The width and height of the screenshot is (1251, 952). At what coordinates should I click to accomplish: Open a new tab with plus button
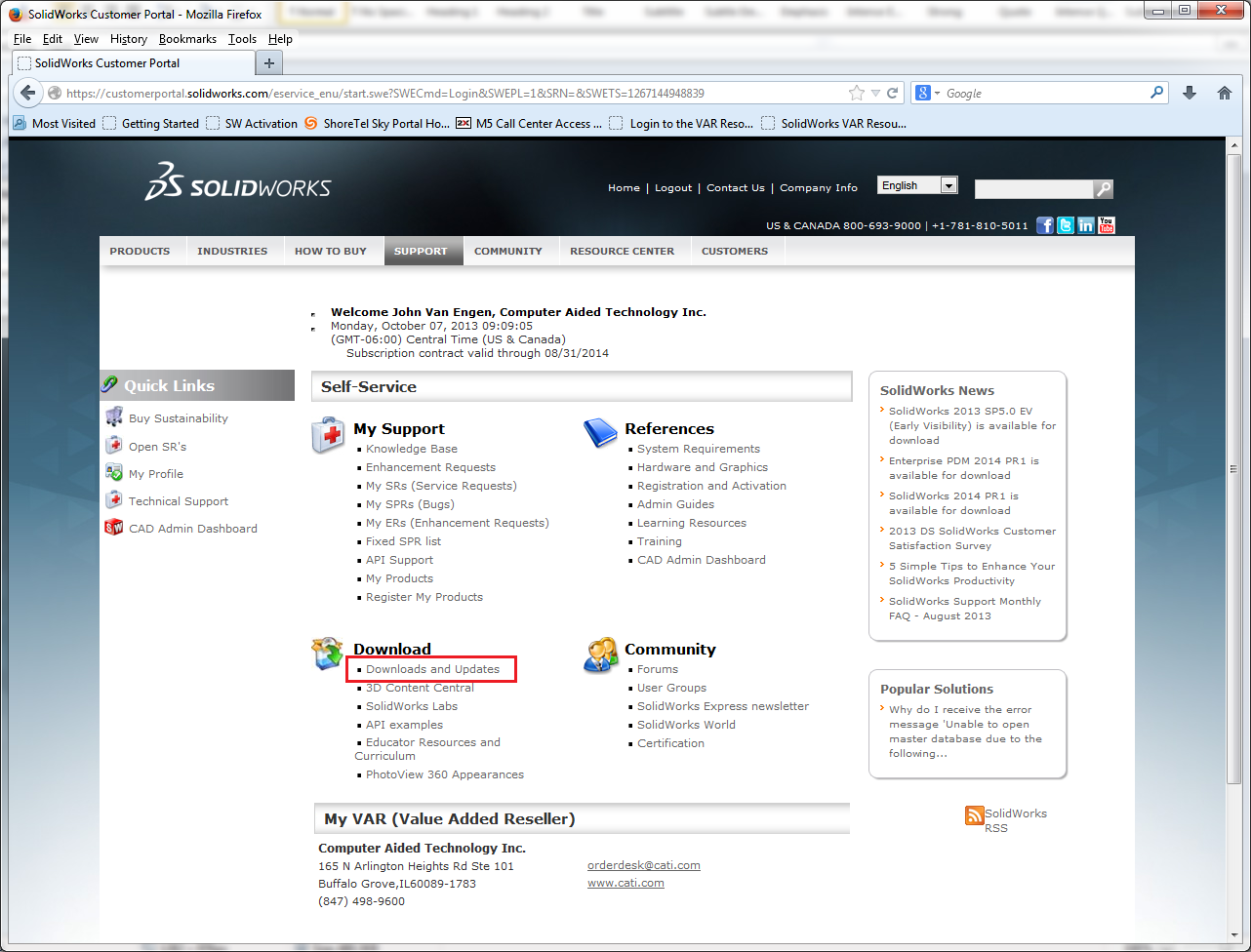(x=269, y=63)
